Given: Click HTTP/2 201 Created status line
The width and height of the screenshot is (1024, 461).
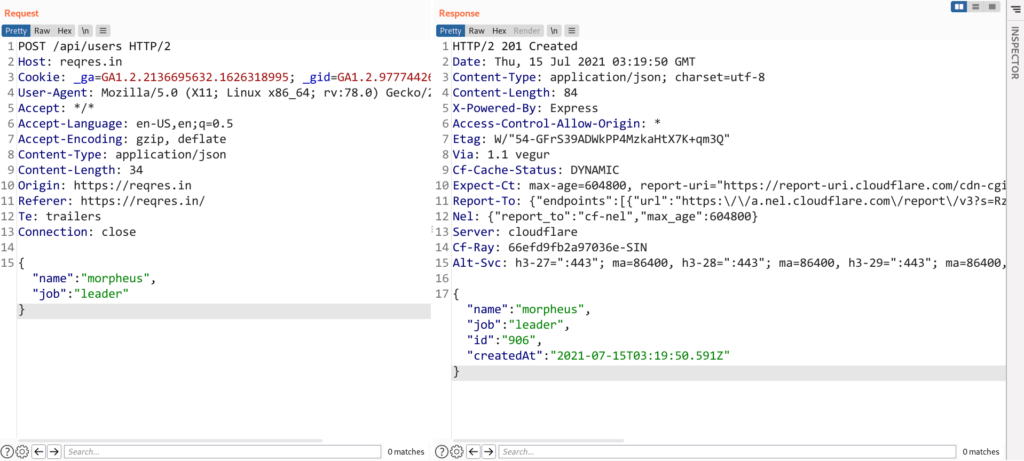Looking at the screenshot, I should click(x=515, y=46).
